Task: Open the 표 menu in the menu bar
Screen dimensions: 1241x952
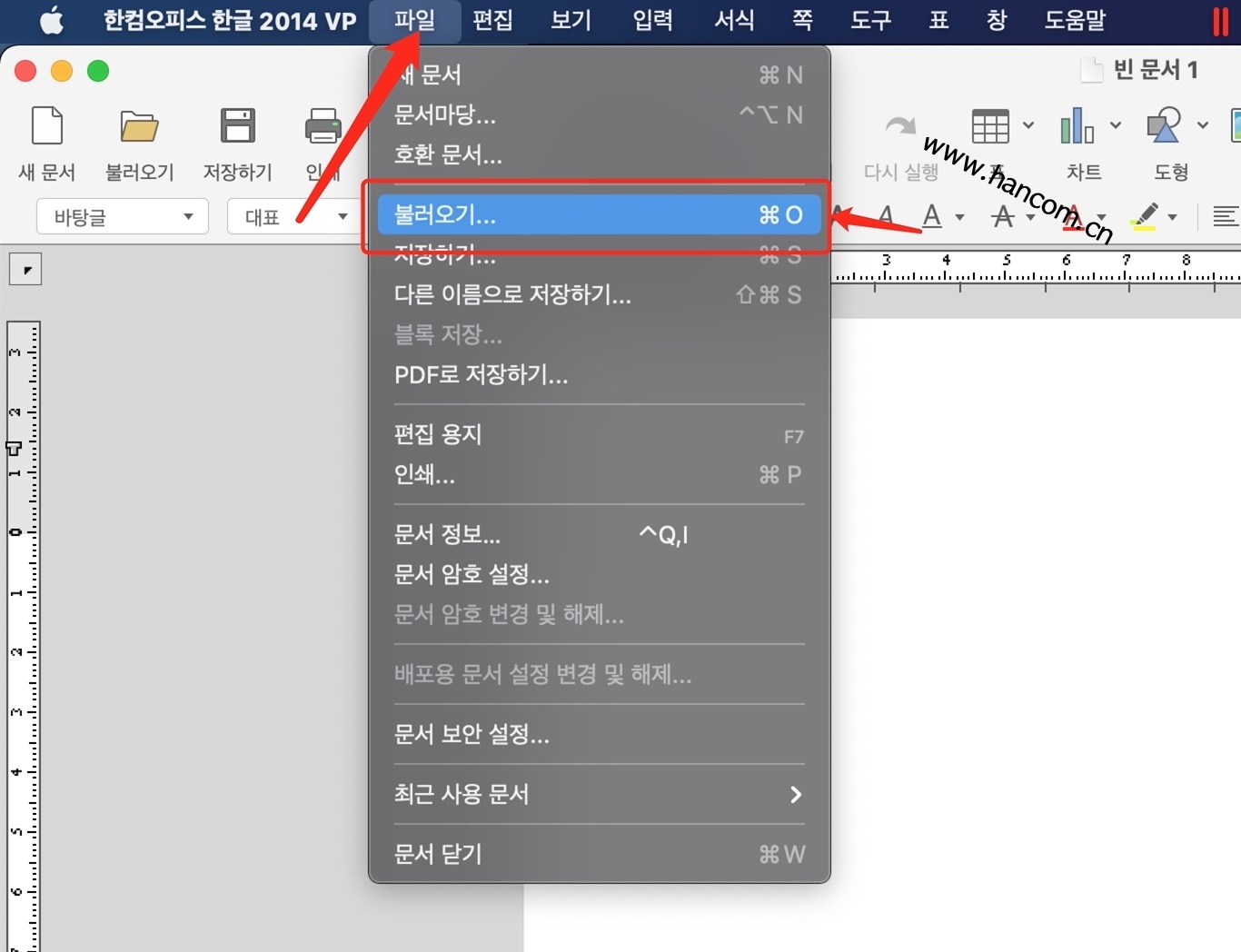Action: [x=939, y=21]
